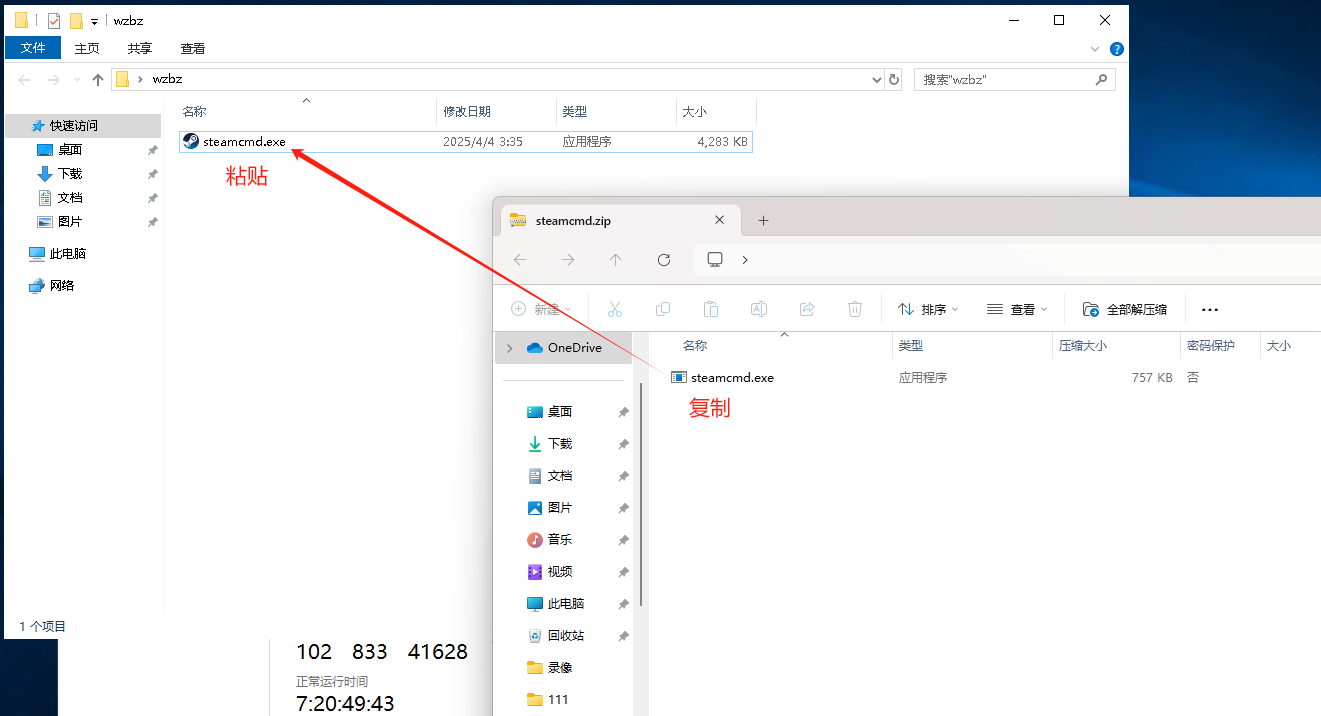Click the properties icon in the quick access toolbar

pos(54,20)
